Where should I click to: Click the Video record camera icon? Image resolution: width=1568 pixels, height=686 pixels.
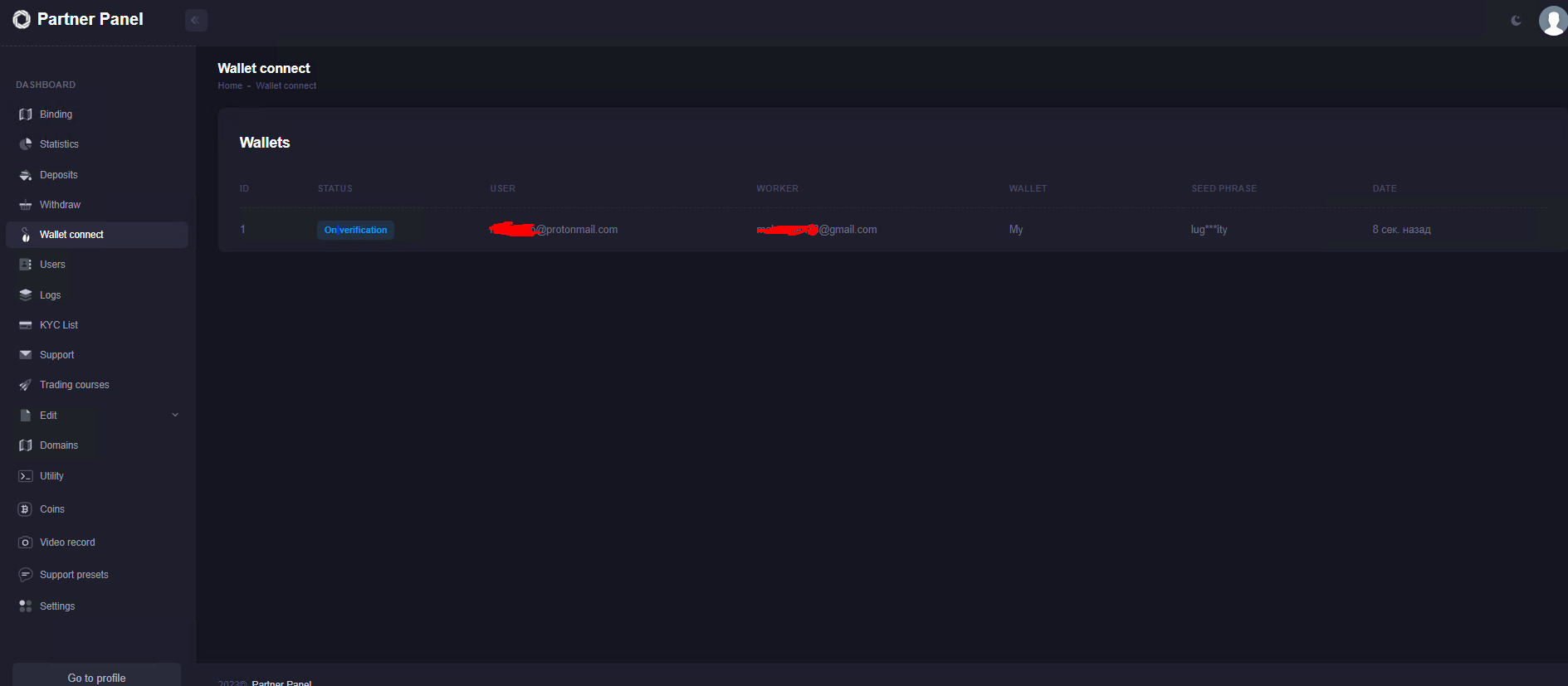click(x=25, y=542)
